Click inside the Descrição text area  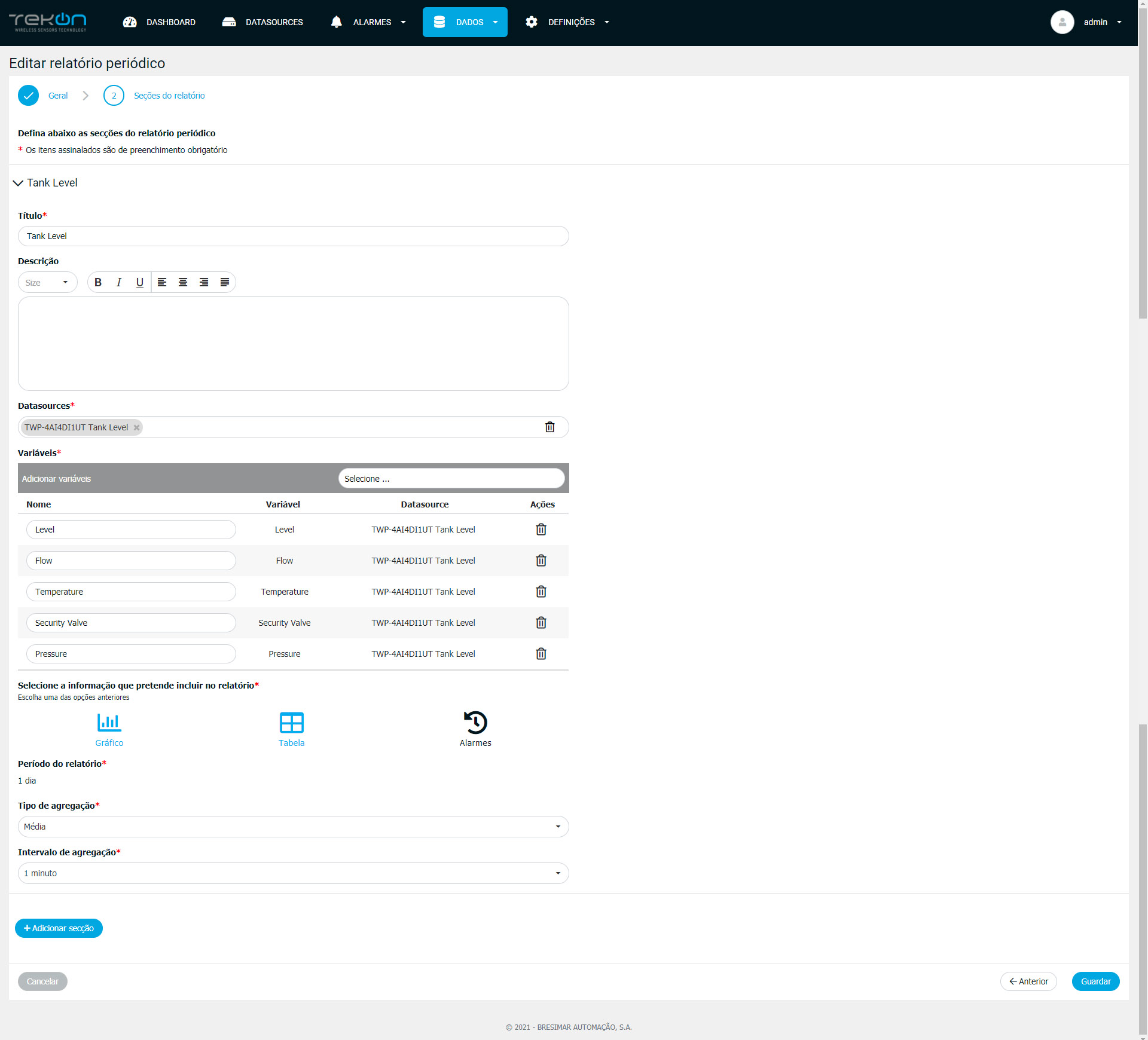[293, 344]
